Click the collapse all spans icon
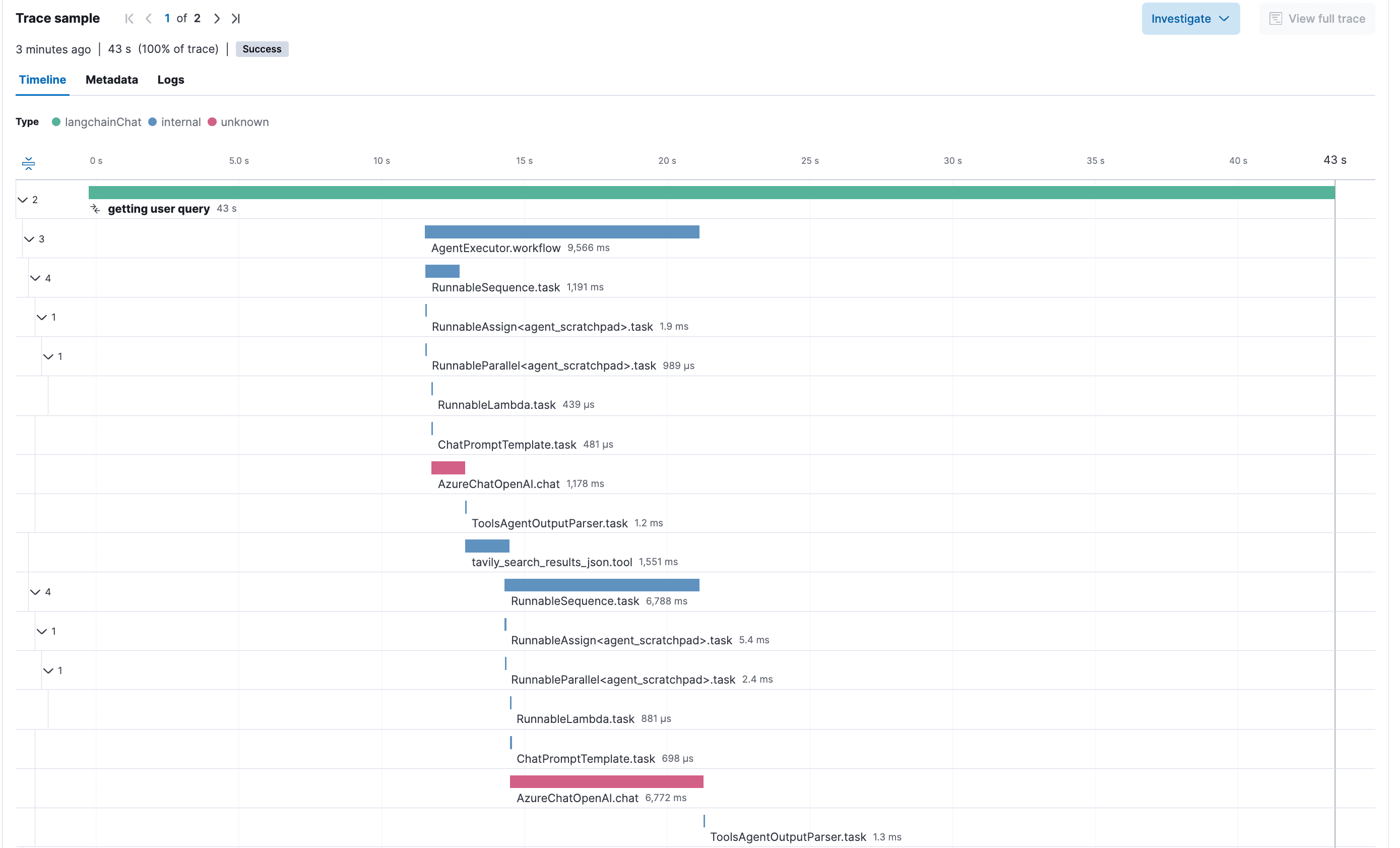 coord(28,164)
